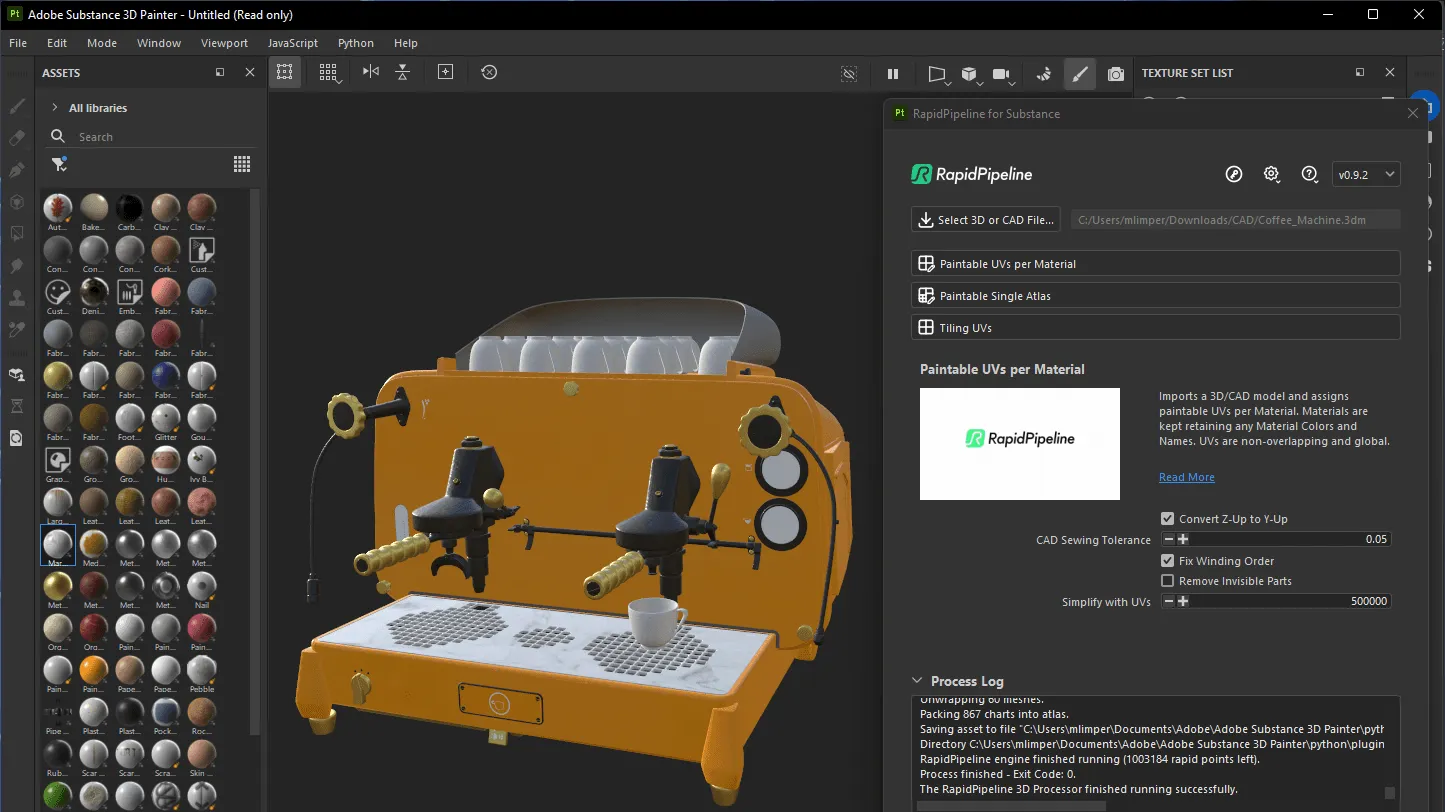Enable Remove Invisible Parts checkbox
The image size is (1445, 812).
pos(1167,581)
